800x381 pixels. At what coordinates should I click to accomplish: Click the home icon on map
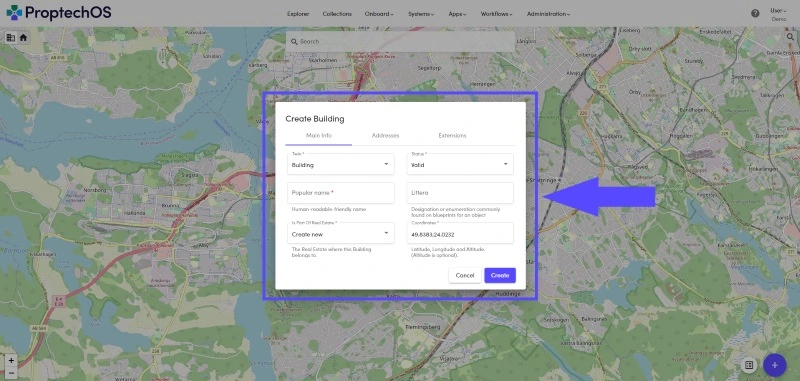(x=23, y=37)
